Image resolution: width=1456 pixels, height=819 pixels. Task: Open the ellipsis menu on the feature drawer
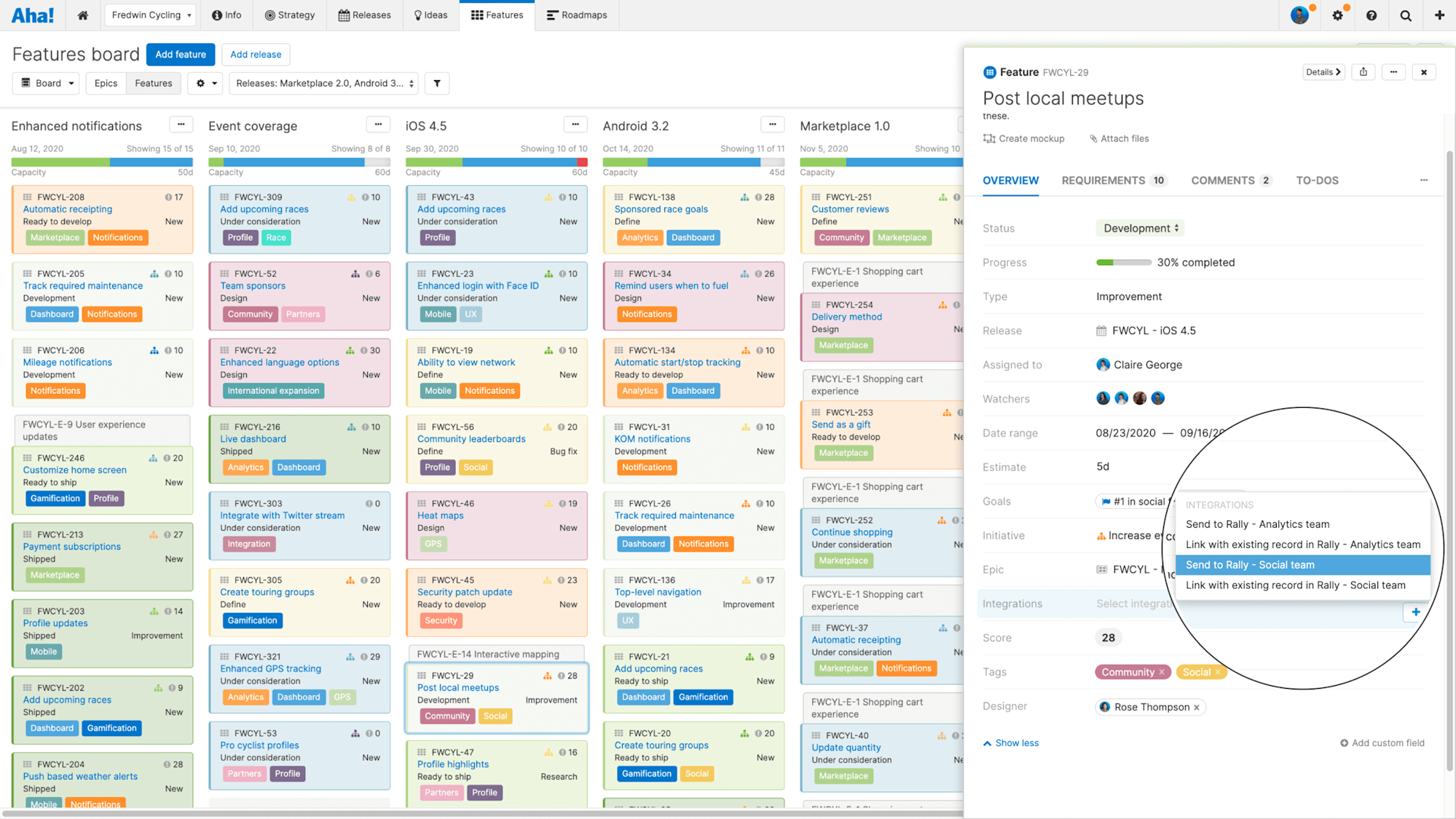point(1393,71)
